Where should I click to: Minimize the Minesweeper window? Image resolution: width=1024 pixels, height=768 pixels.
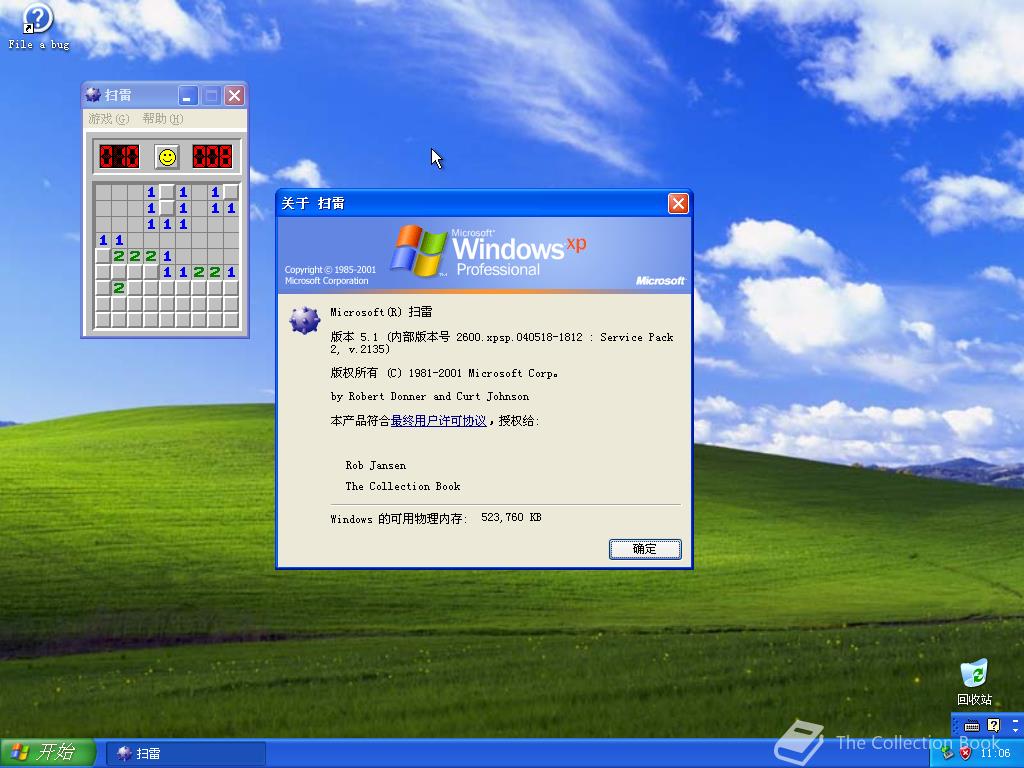pyautogui.click(x=187, y=96)
